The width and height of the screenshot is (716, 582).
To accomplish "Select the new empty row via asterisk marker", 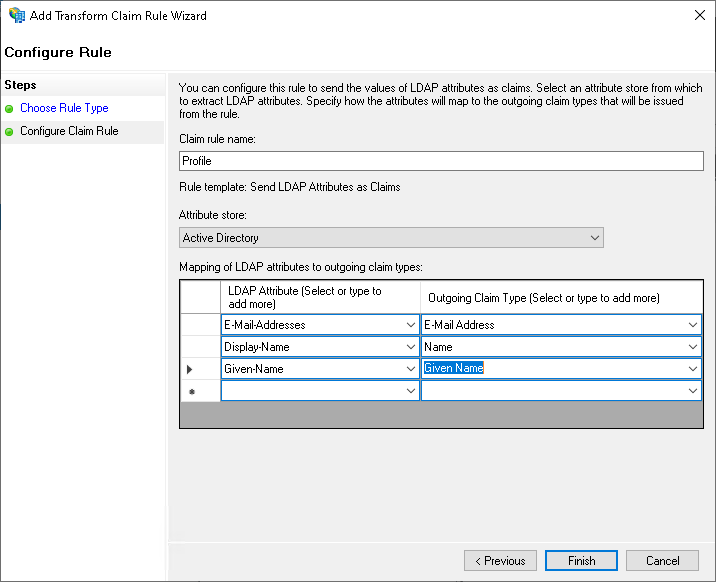I will pyautogui.click(x=190, y=391).
